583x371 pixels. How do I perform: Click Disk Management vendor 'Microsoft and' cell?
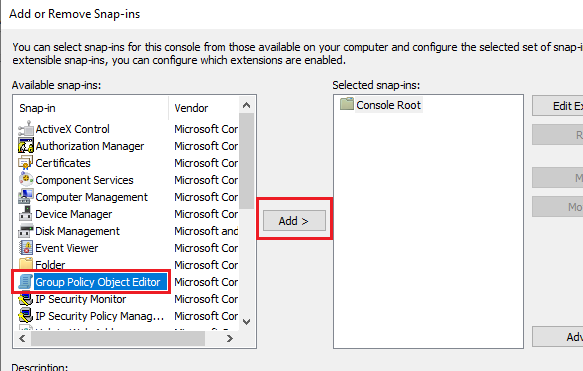click(206, 231)
